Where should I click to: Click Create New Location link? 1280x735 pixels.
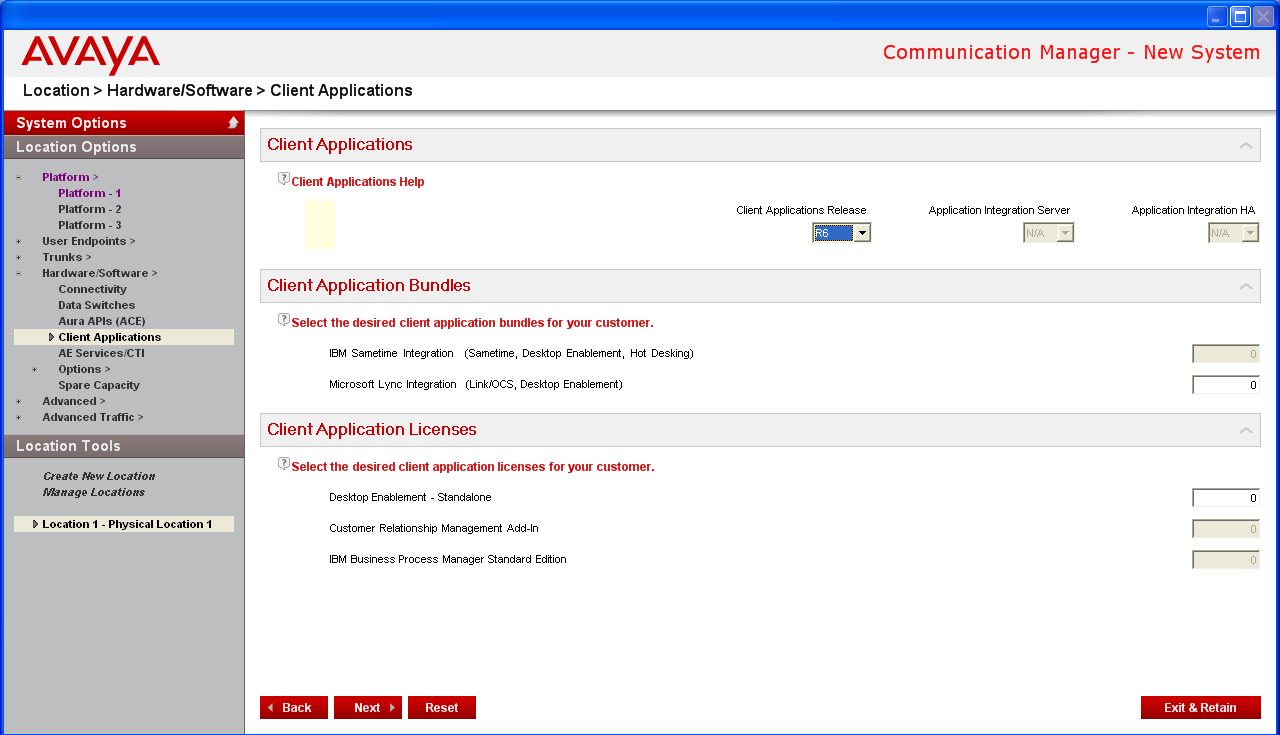pyautogui.click(x=99, y=476)
